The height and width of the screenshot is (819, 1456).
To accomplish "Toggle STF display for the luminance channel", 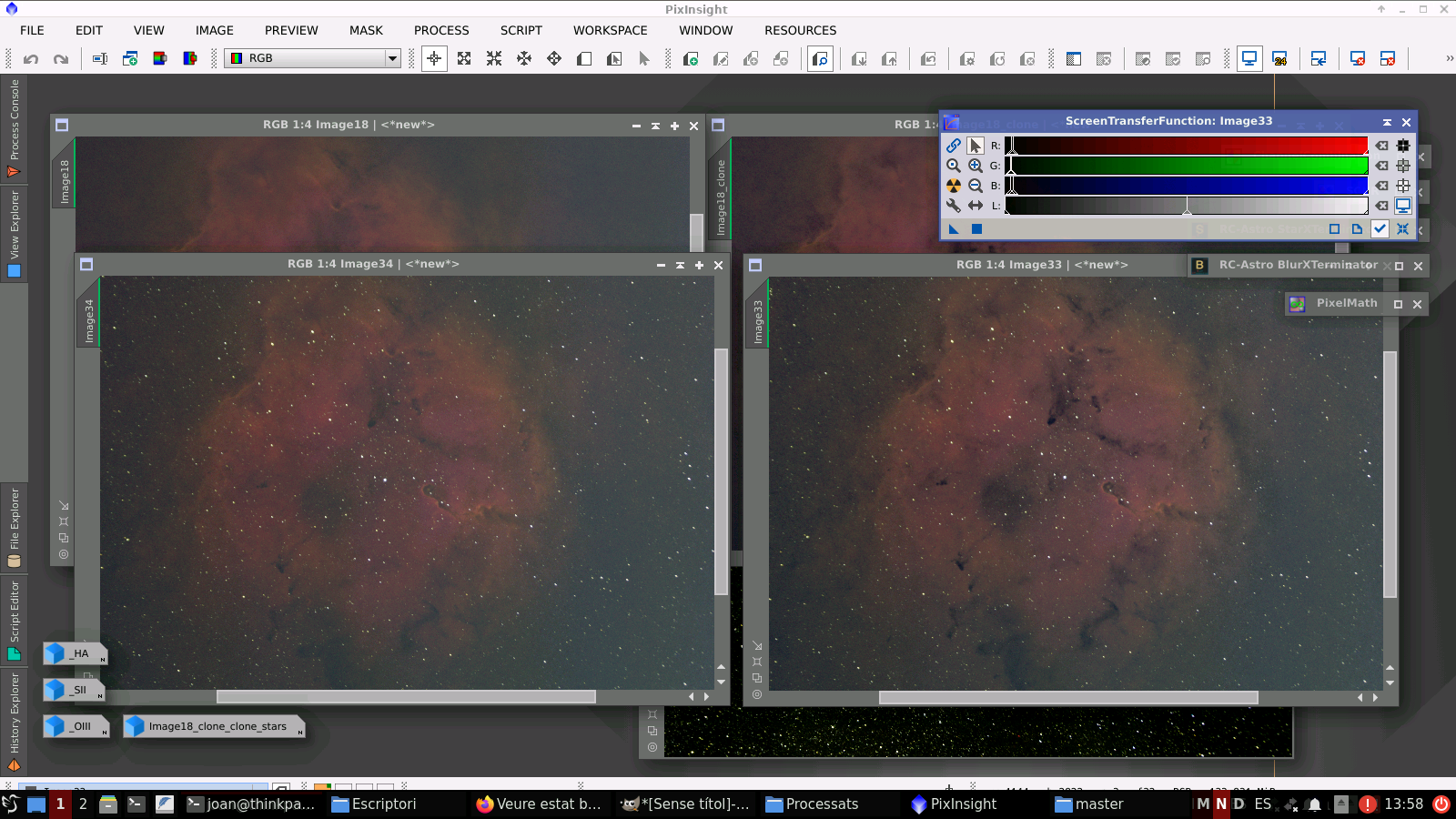I will click(x=1402, y=205).
